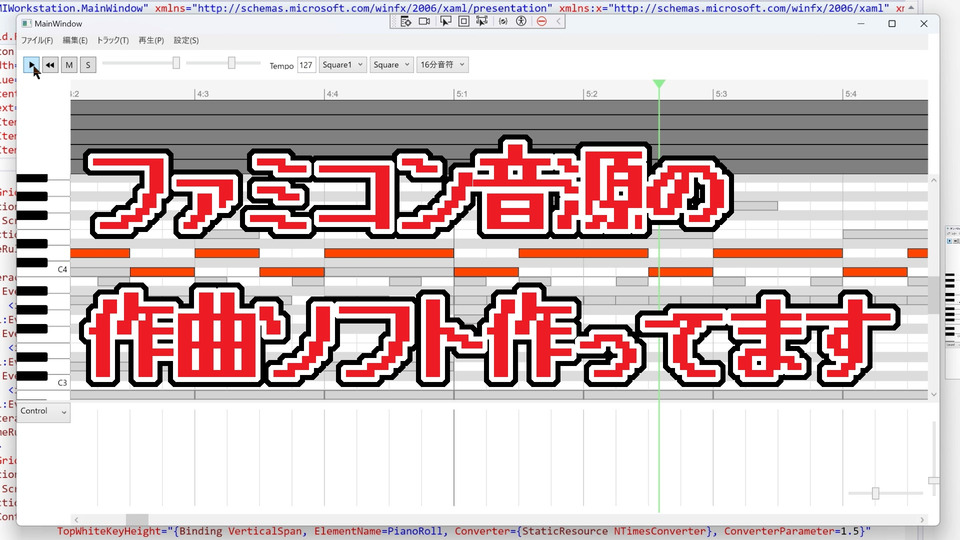
Task: Open the Control lane dropdown
Action: pyautogui.click(x=43, y=411)
